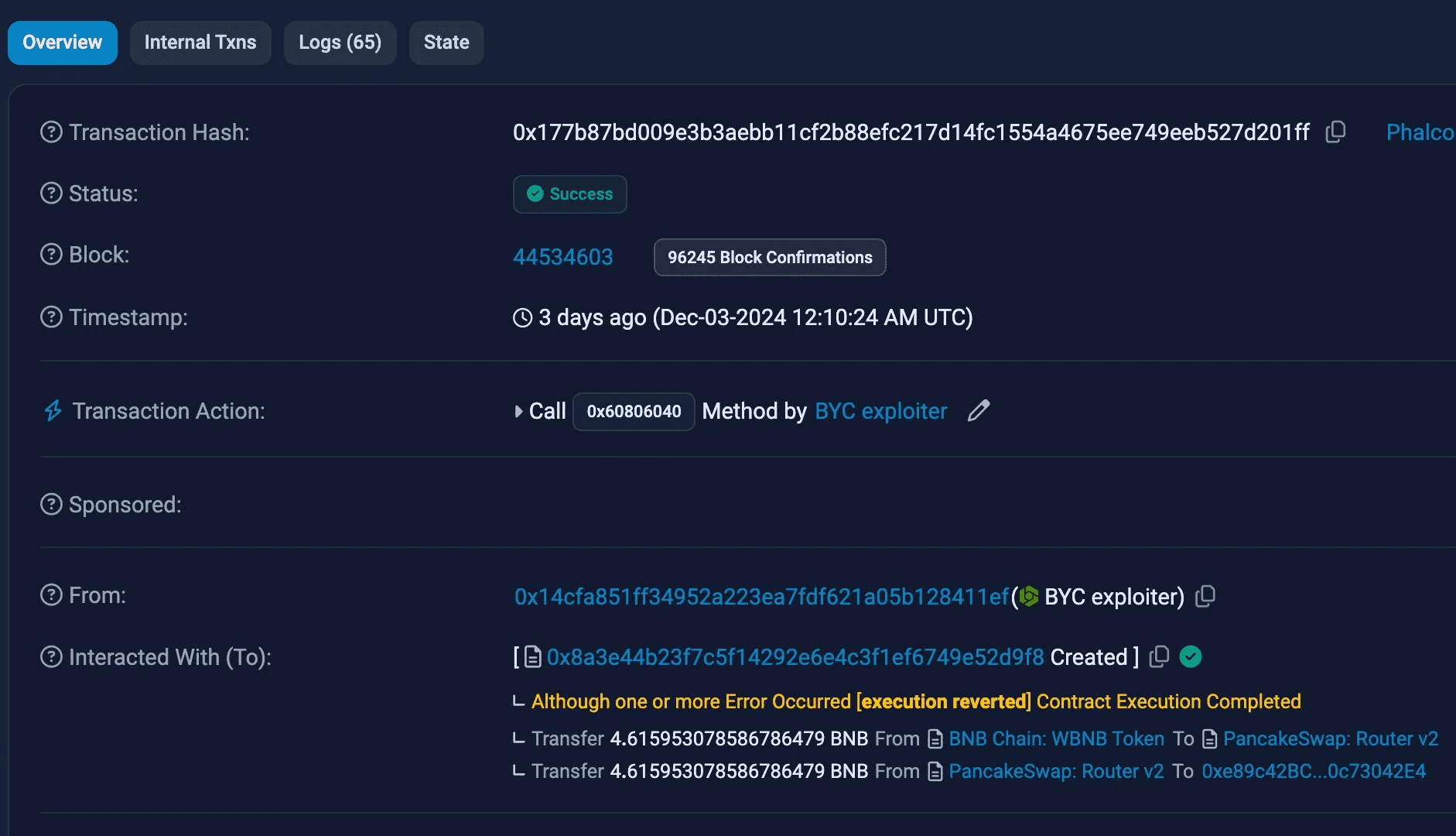Open the BYC exploiter From address link

point(761,596)
